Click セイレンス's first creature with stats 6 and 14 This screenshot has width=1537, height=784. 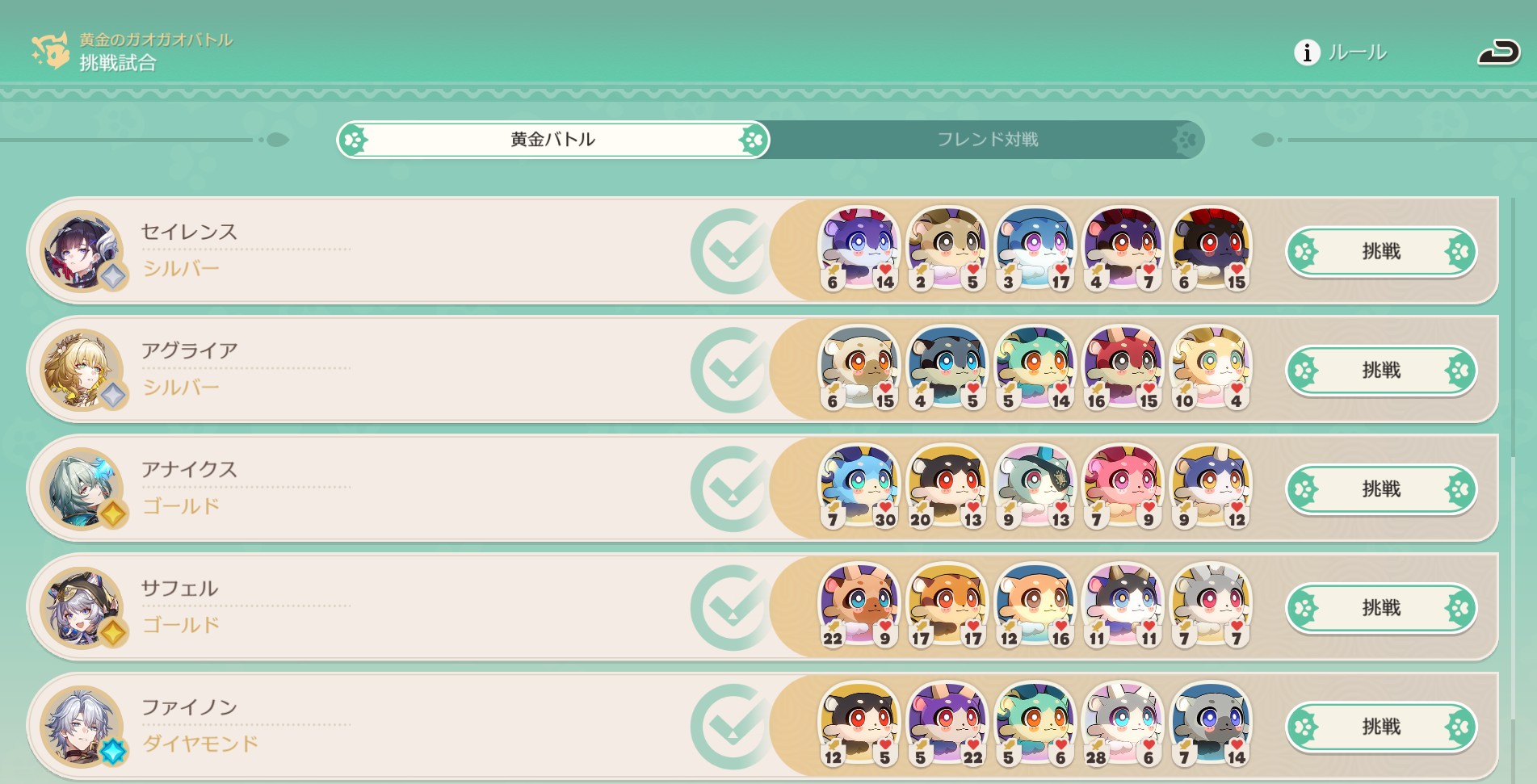pos(859,249)
